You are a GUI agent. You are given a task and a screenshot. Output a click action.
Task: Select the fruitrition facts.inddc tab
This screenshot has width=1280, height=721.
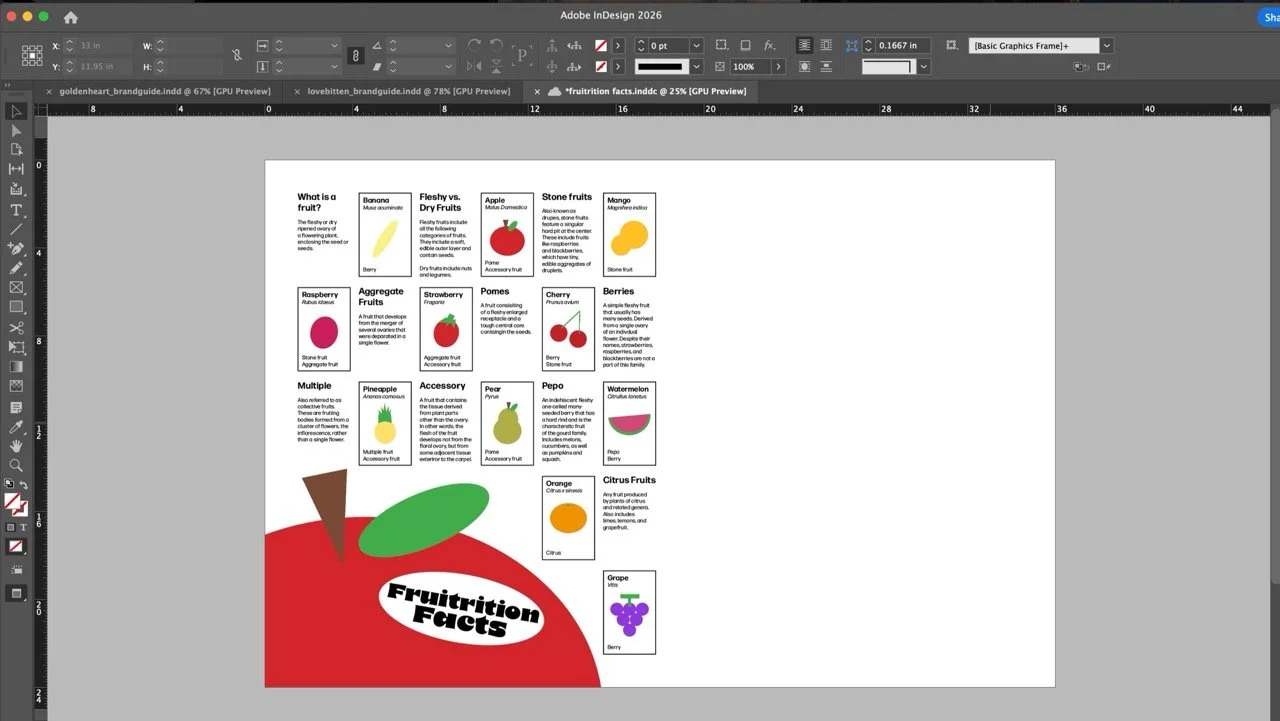(x=655, y=91)
